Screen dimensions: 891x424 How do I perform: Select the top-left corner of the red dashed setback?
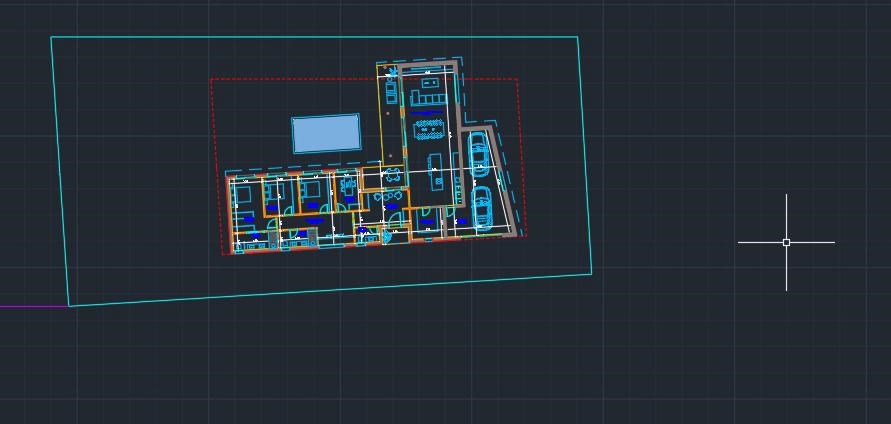coord(211,79)
